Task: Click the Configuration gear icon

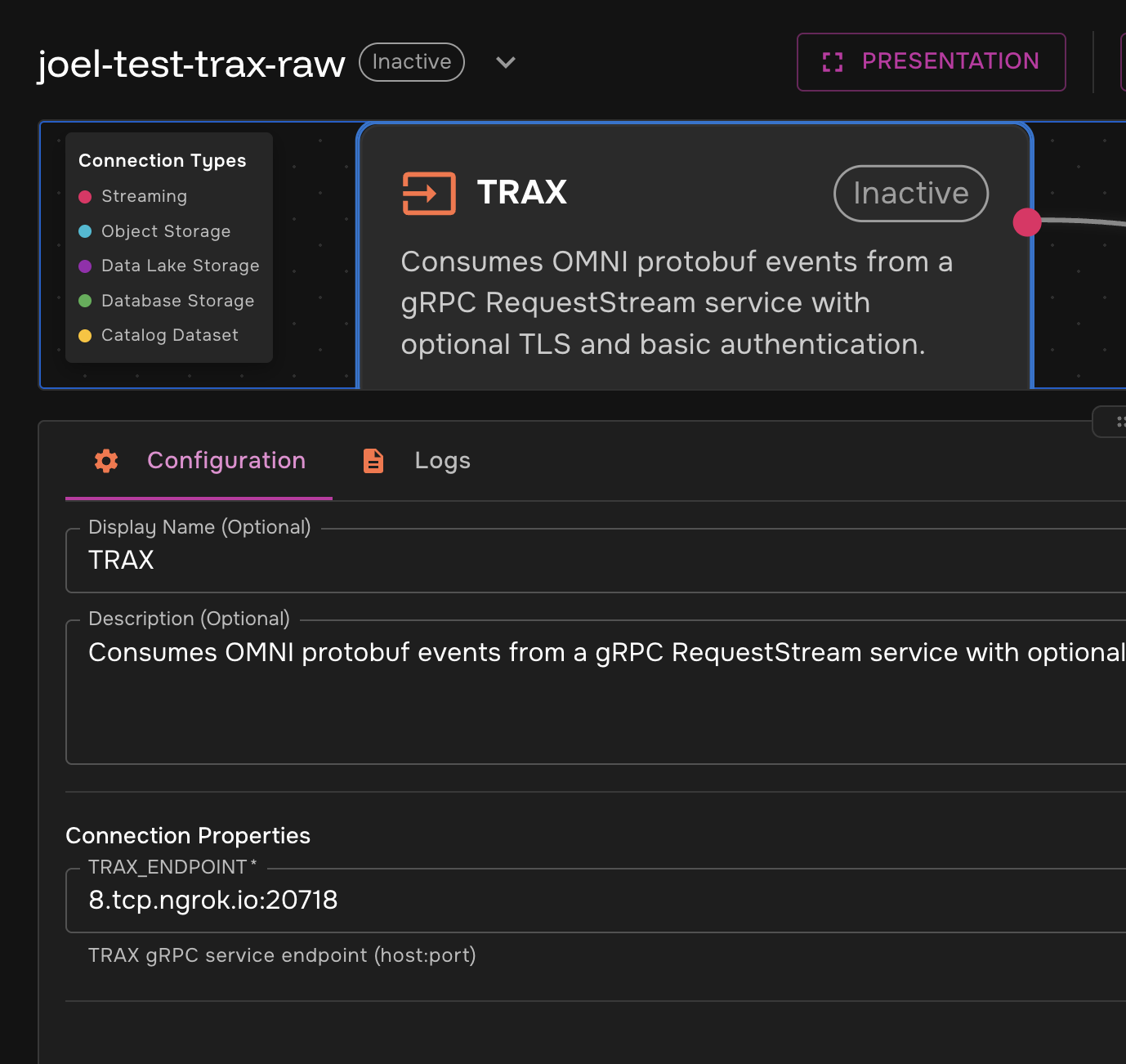Action: click(106, 461)
